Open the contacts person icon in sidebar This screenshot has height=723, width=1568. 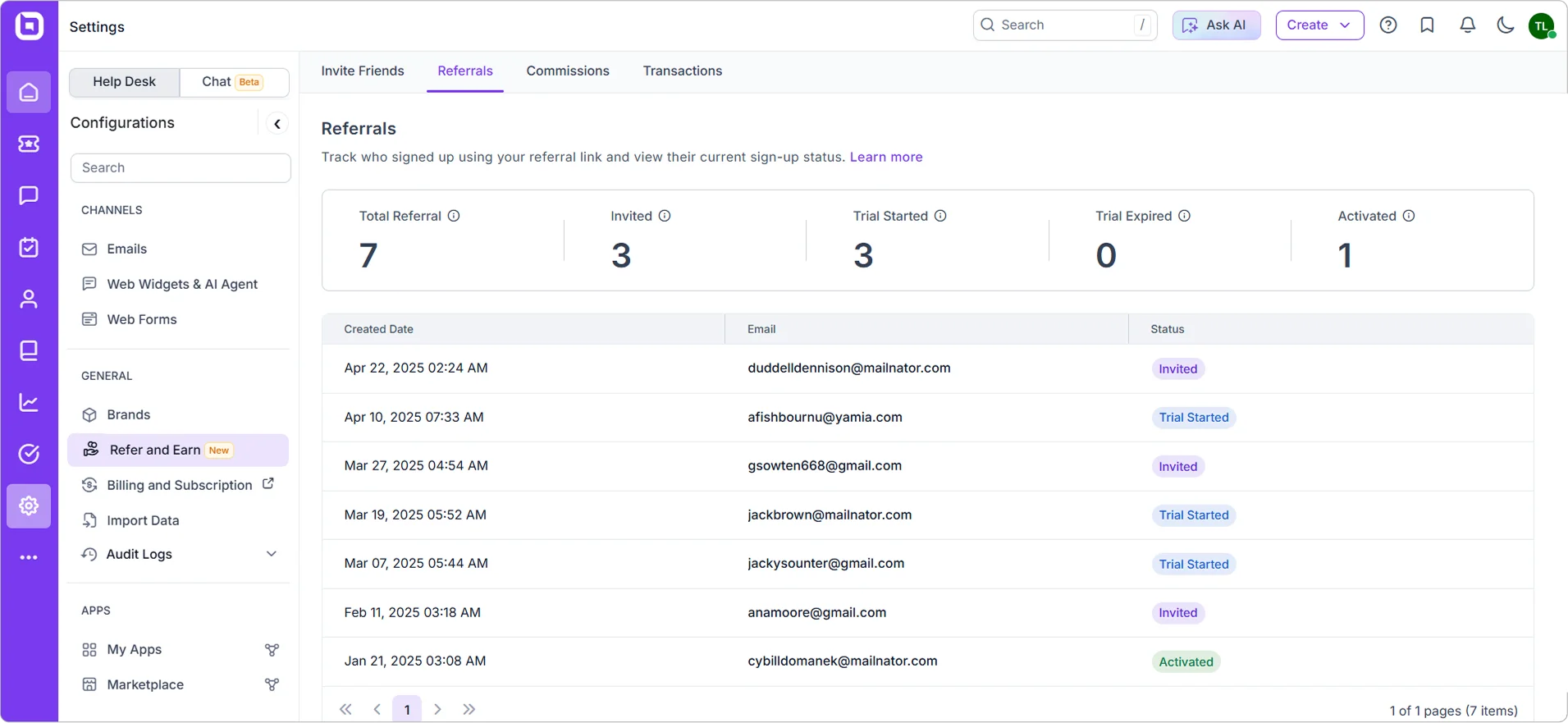[29, 299]
